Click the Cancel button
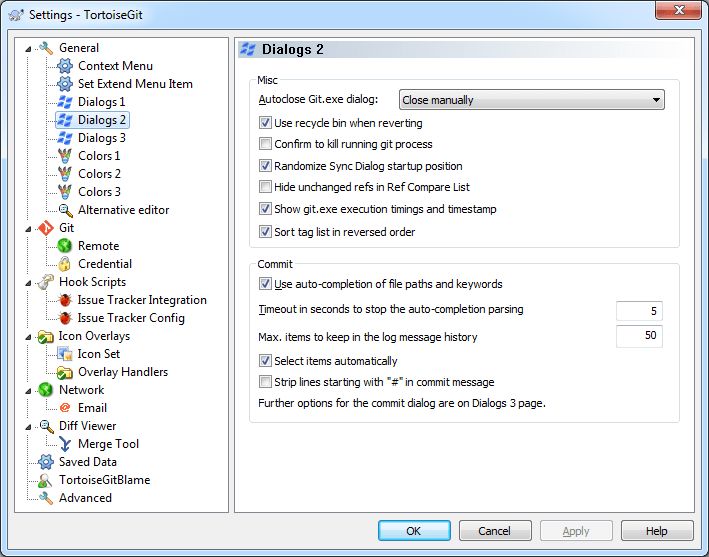Image resolution: width=709 pixels, height=557 pixels. point(495,531)
